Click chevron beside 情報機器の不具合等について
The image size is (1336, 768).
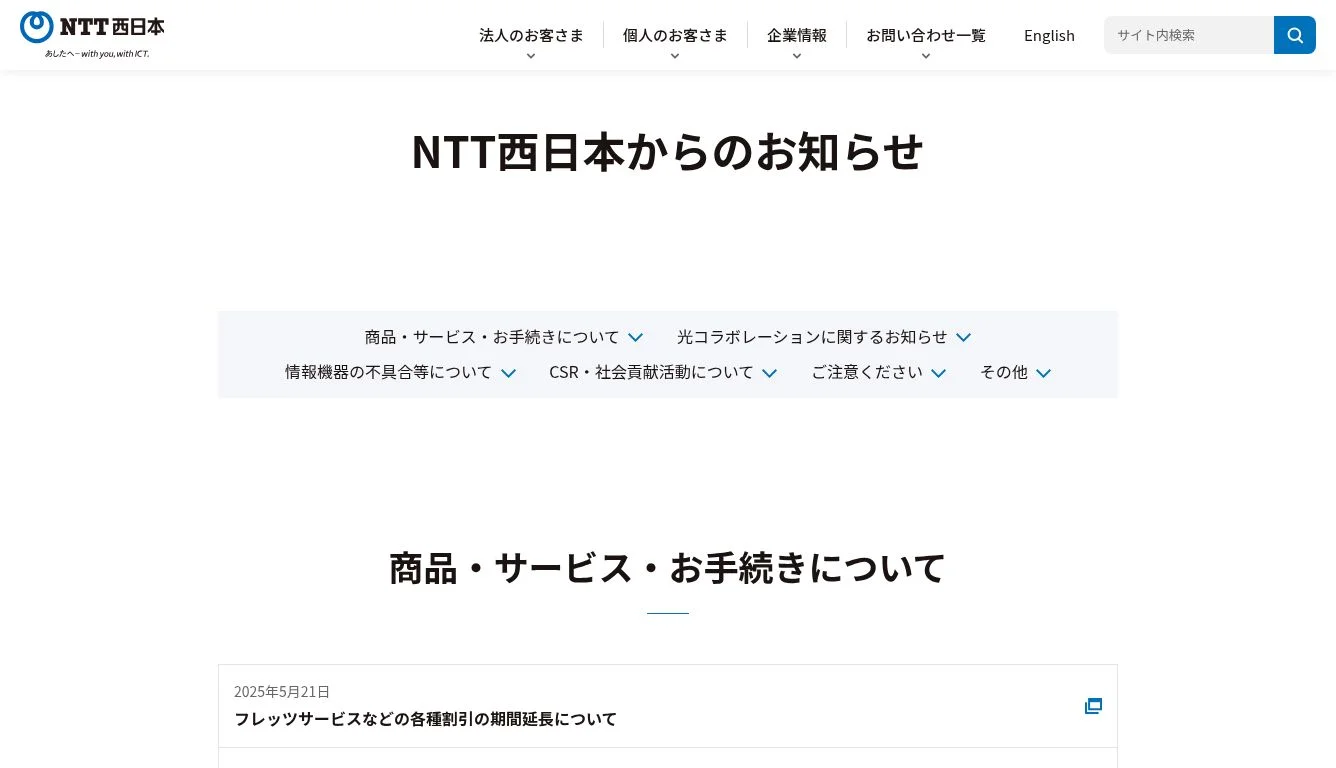coord(508,373)
